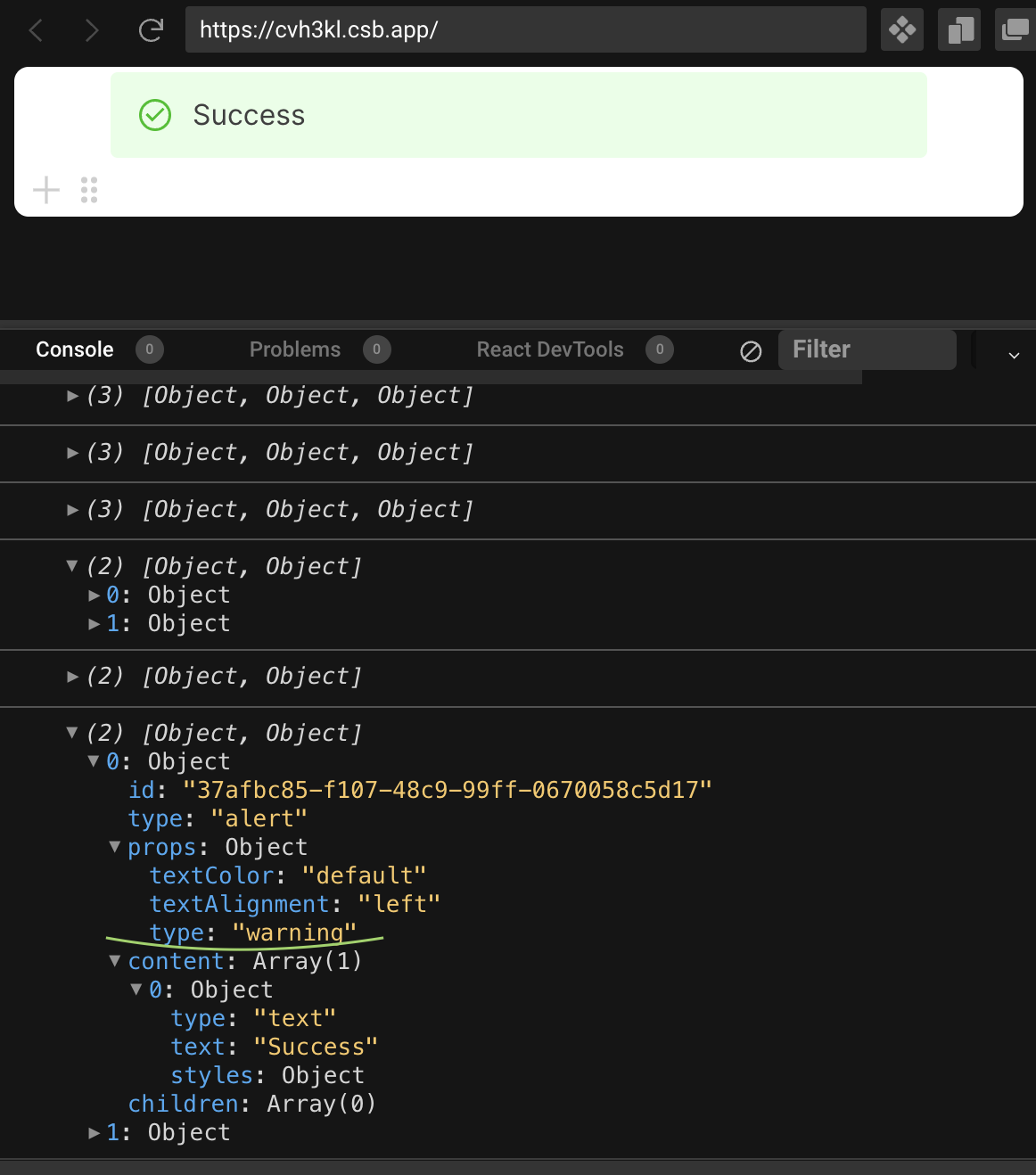The image size is (1036, 1175).
Task: Expand the first (3) array log entry
Action: click(x=72, y=395)
